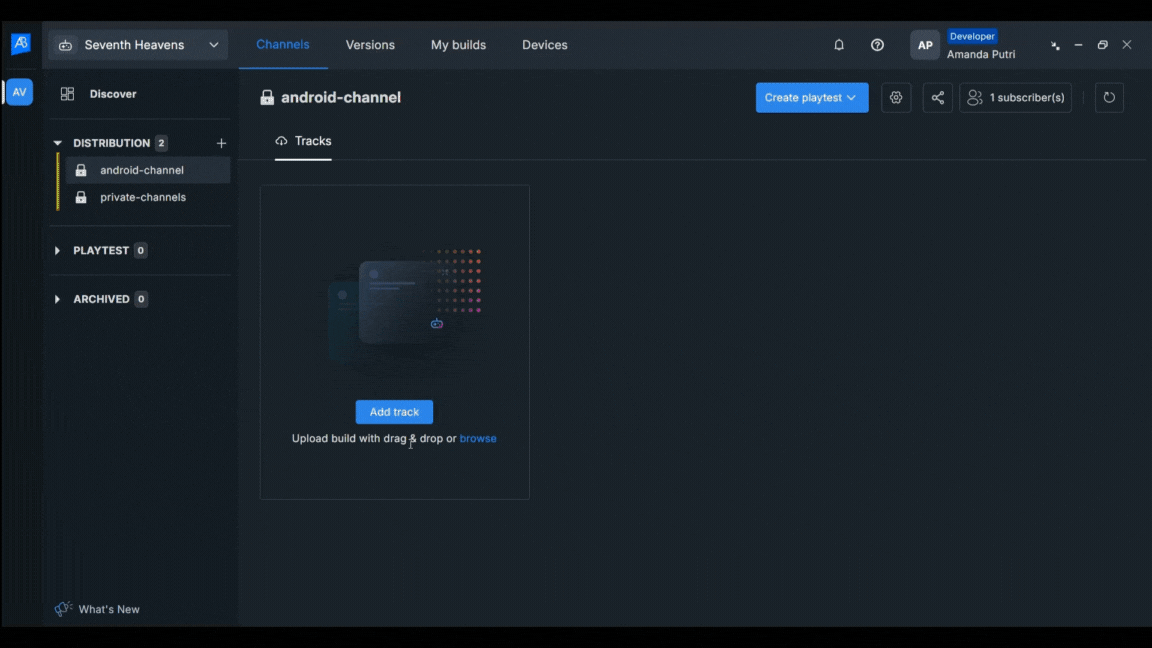
Task: Expand the PLAYTEST section
Action: pyautogui.click(x=57, y=251)
